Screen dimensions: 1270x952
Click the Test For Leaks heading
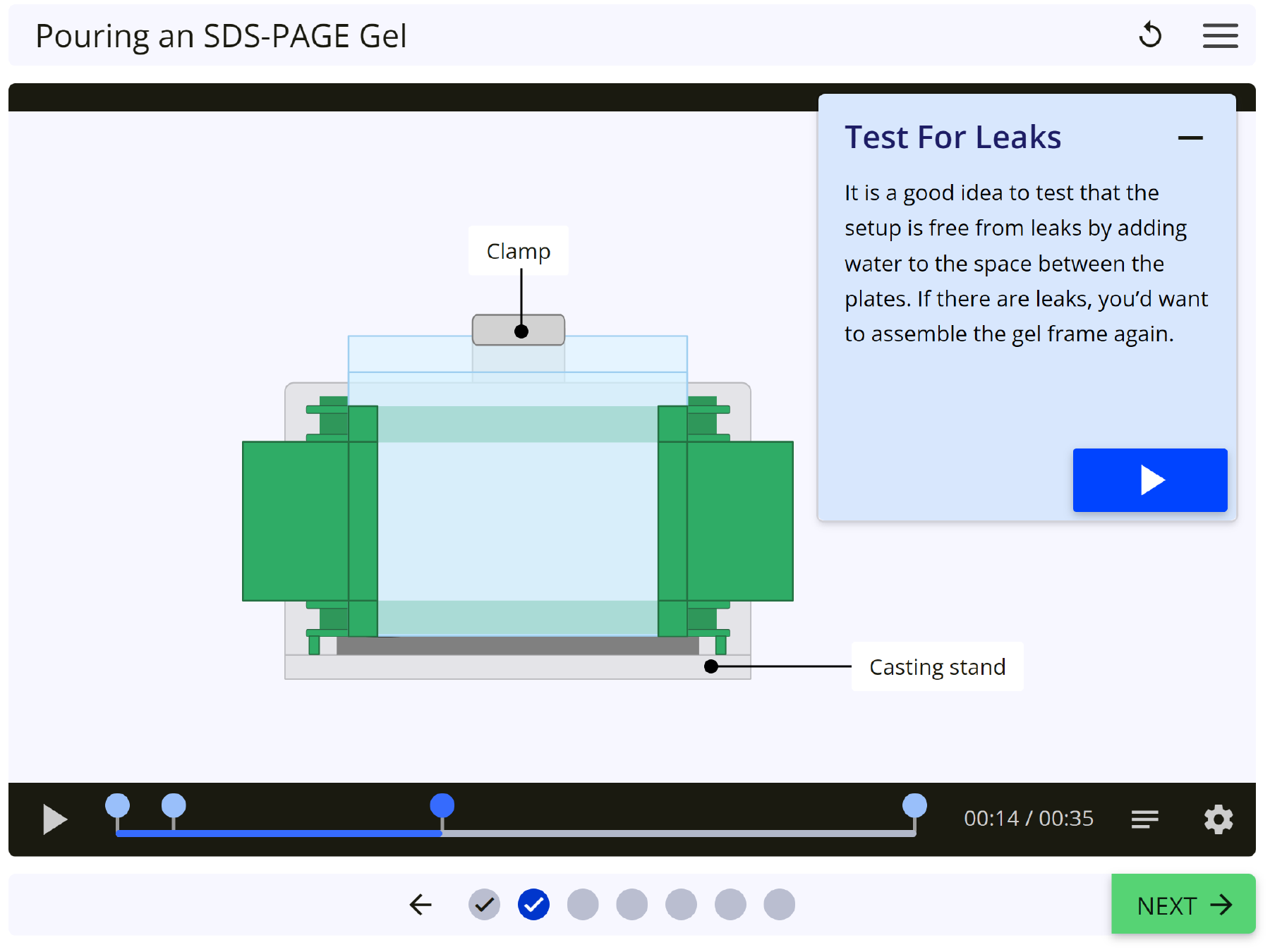(953, 138)
